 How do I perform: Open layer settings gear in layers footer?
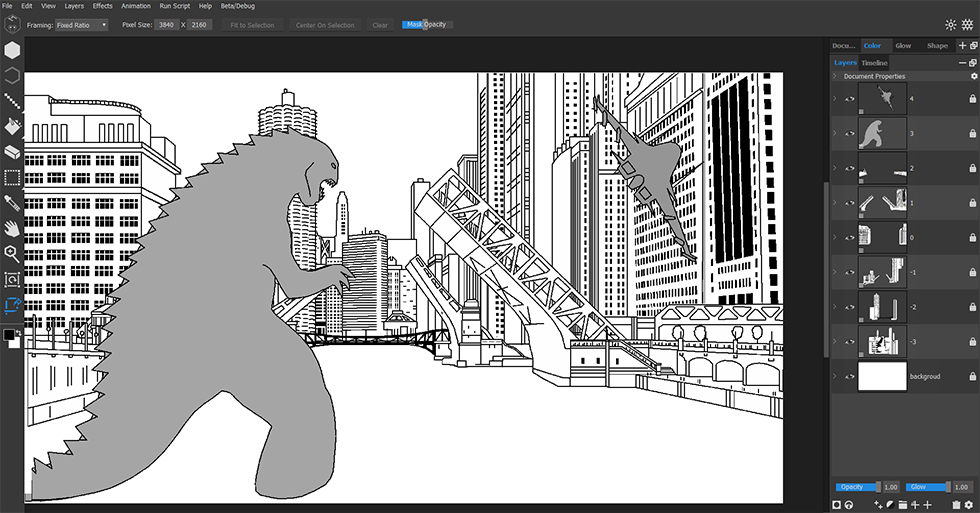[x=969, y=505]
